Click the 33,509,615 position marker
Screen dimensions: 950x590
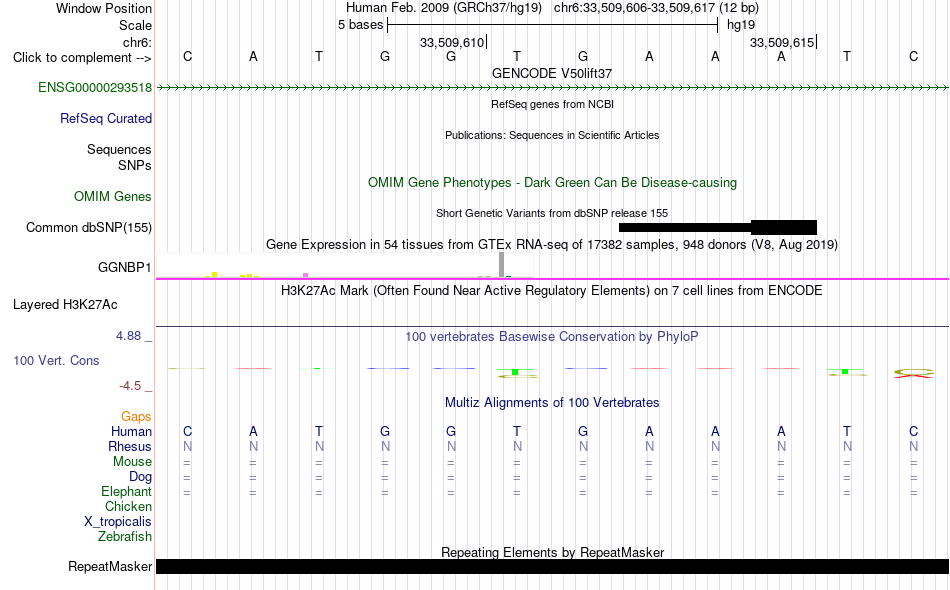coord(783,42)
